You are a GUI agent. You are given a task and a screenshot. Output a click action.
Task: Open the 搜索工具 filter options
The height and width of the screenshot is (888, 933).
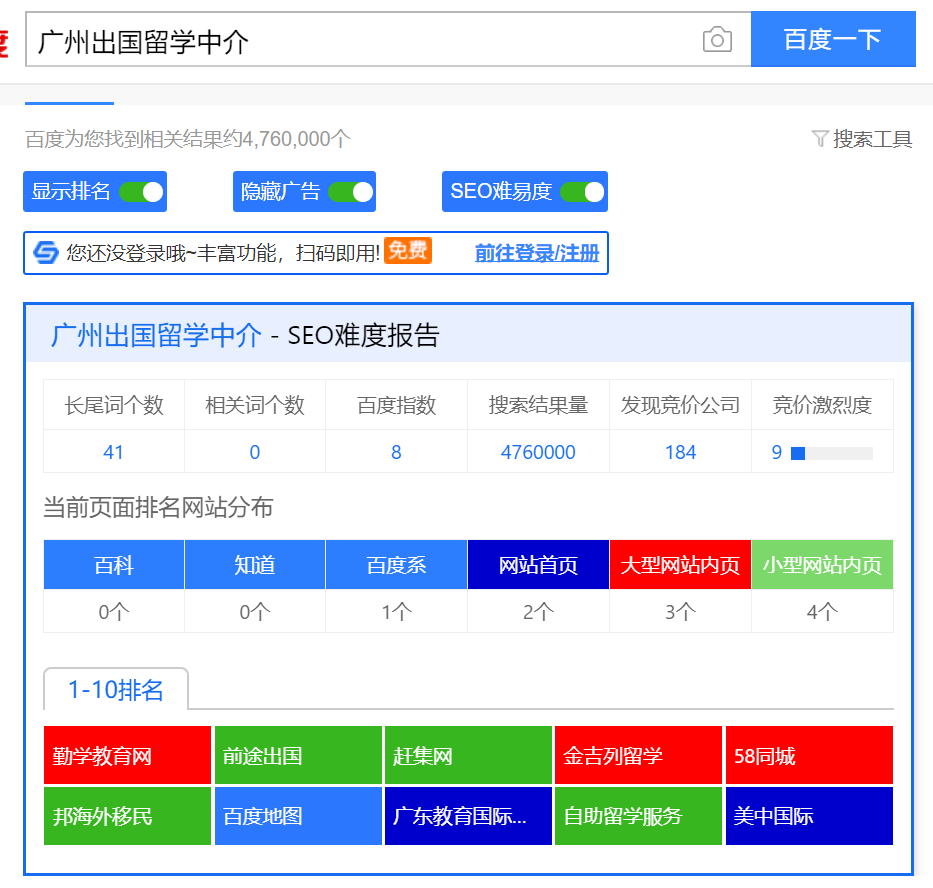(x=872, y=139)
